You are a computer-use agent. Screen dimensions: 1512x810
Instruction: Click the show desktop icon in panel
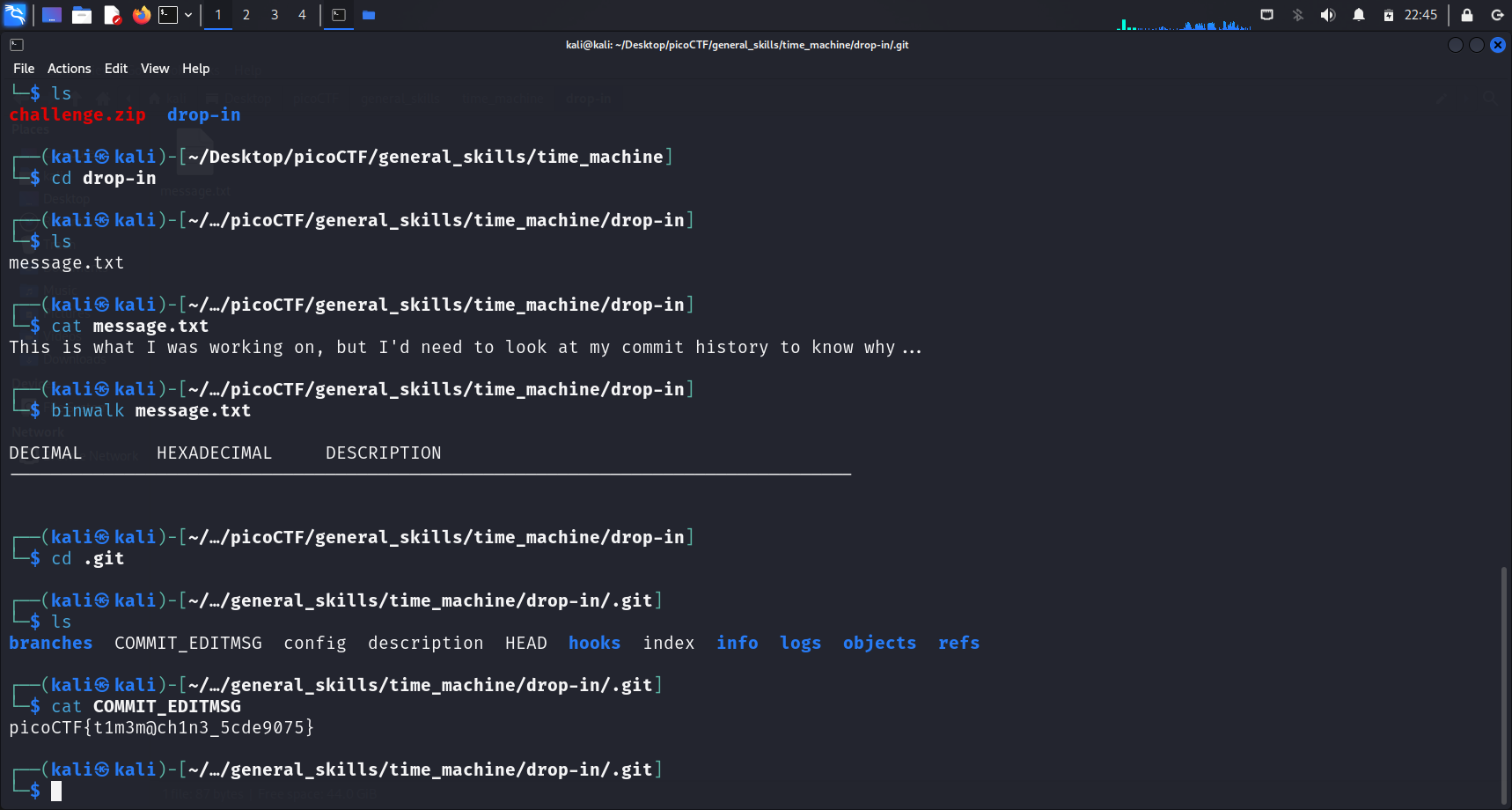pos(52,15)
